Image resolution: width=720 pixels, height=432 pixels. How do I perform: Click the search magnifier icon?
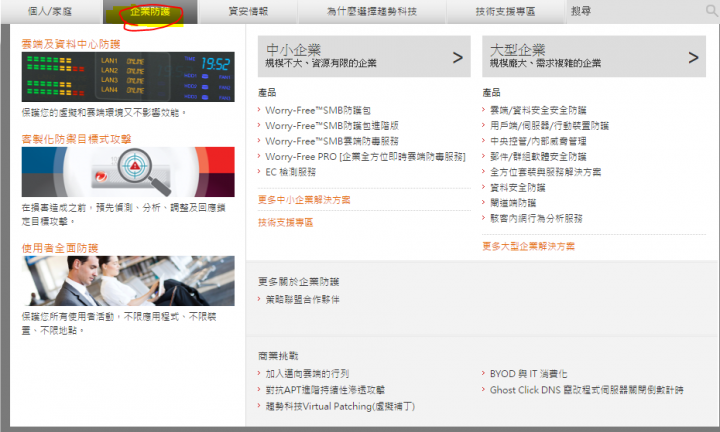point(711,11)
